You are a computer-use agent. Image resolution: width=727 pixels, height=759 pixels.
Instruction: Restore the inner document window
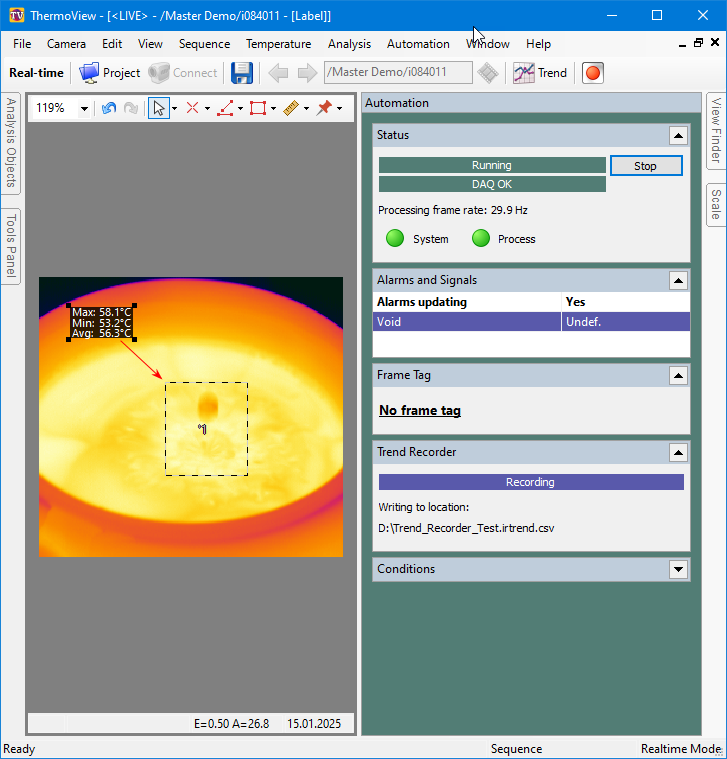698,43
